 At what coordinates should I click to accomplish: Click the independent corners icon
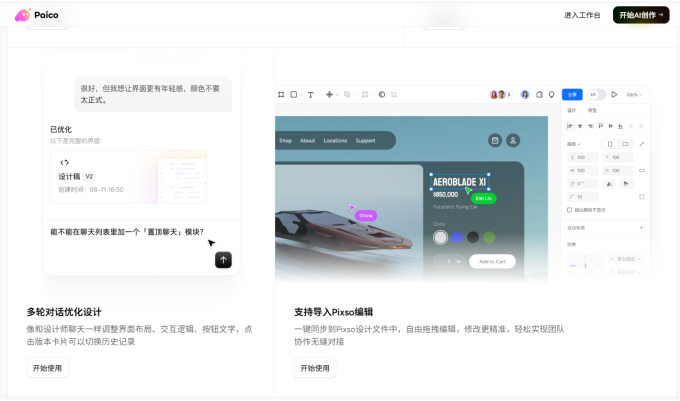pyautogui.click(x=642, y=197)
